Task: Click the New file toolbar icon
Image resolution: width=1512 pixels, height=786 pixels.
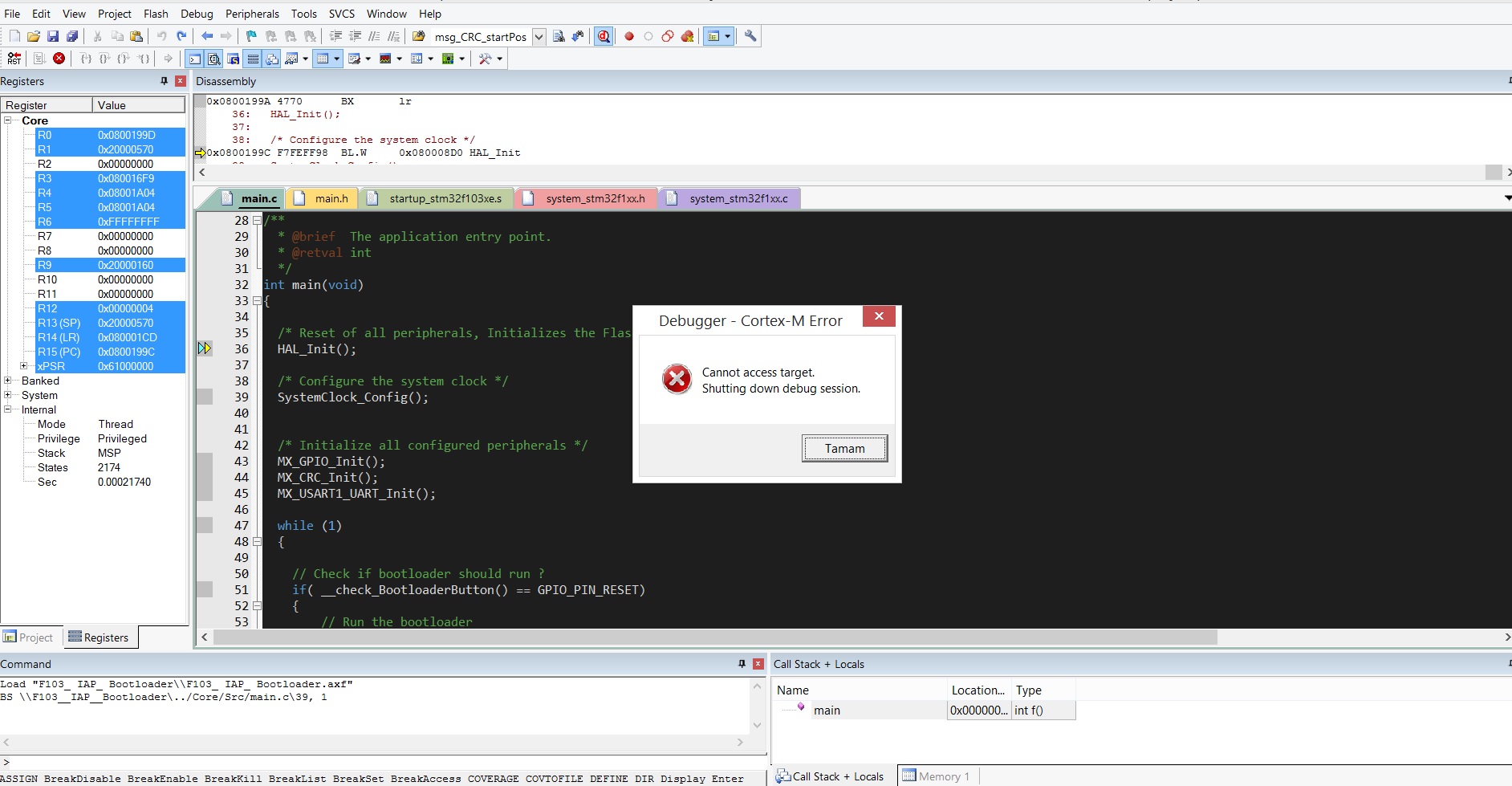Action: 14,36
